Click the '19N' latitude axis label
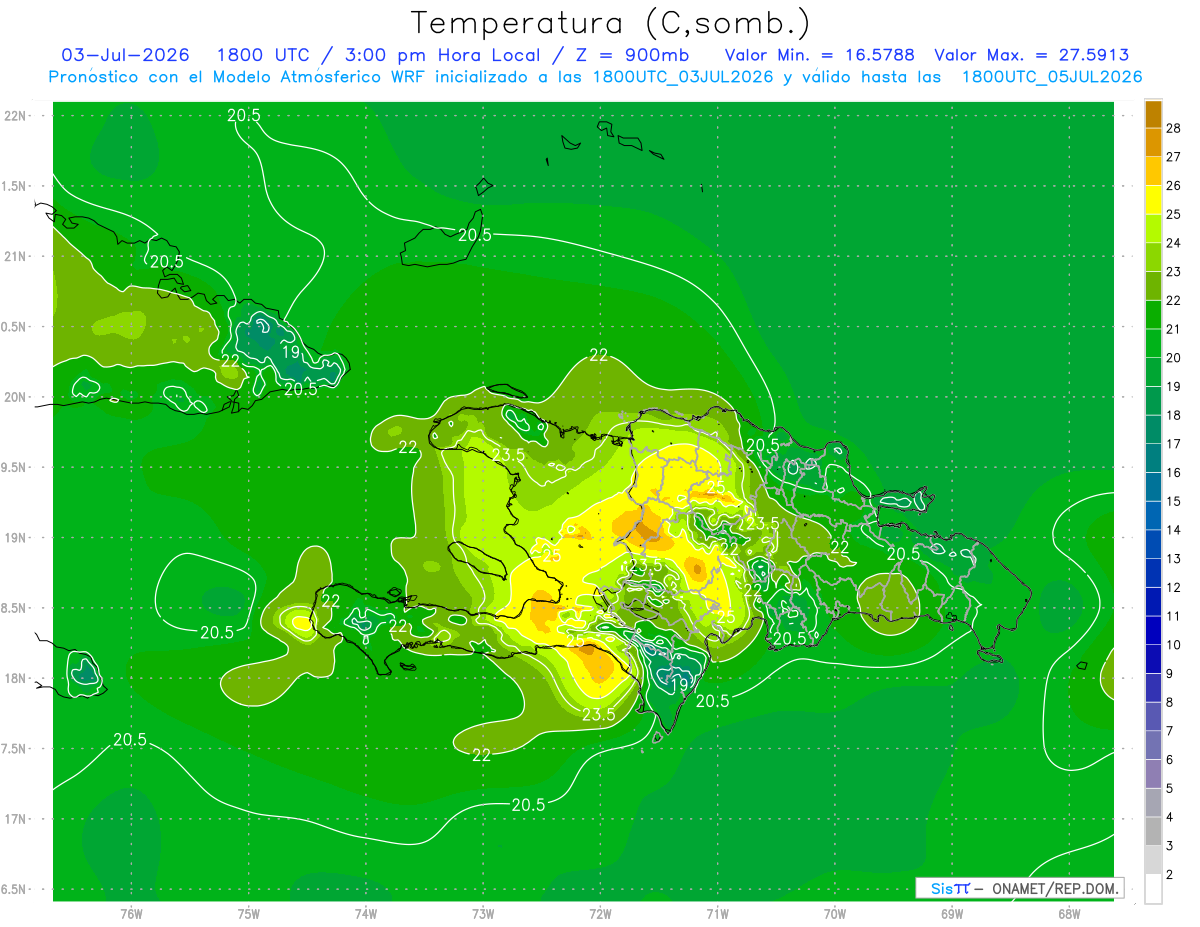The image size is (1200, 927). (x=16, y=538)
